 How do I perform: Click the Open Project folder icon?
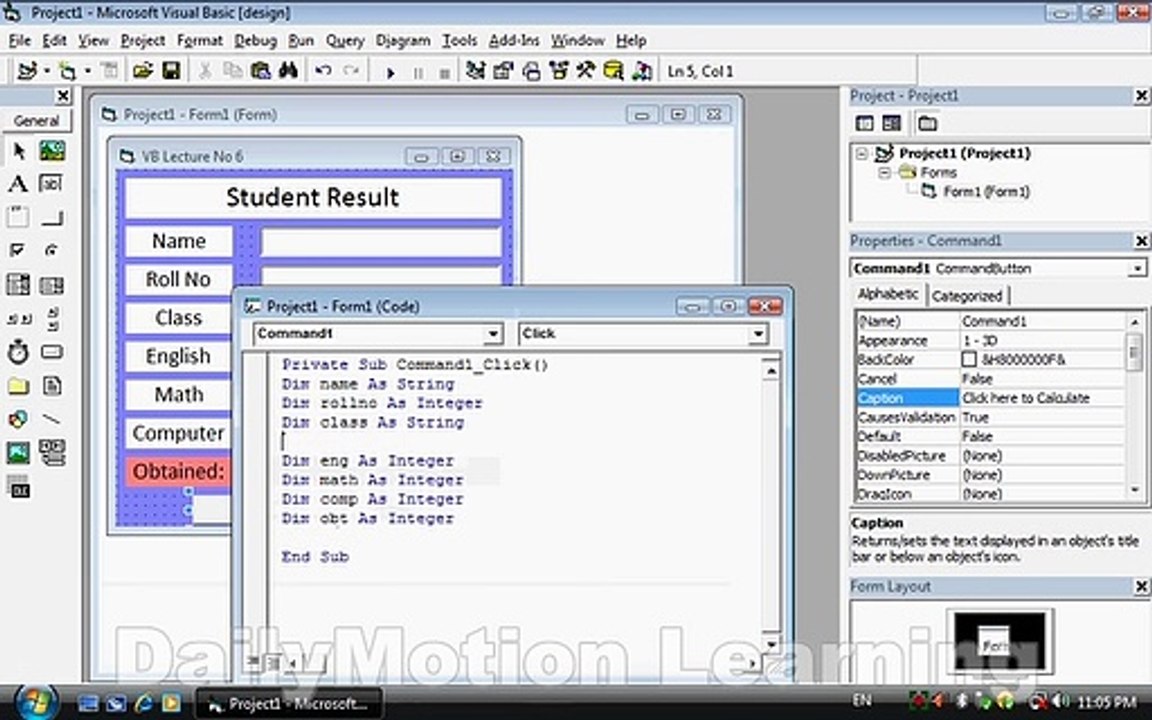pos(143,71)
